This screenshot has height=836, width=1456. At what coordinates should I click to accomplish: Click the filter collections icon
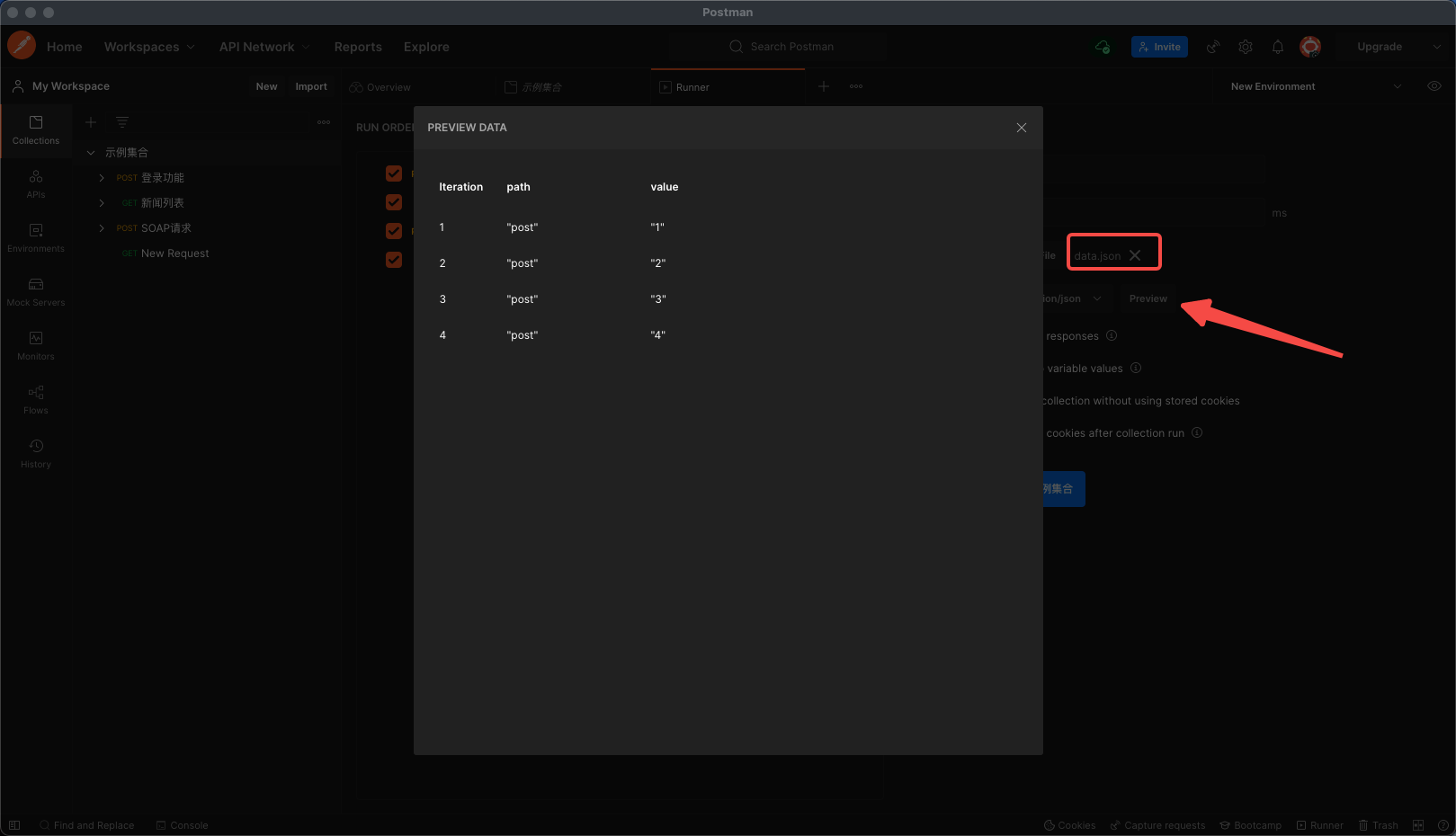point(122,122)
